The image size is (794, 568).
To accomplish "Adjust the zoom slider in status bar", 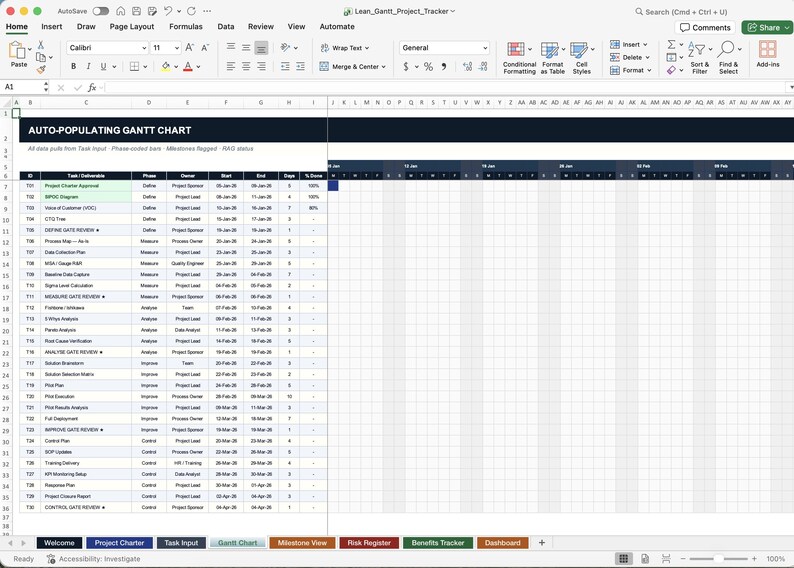I will coord(718,558).
